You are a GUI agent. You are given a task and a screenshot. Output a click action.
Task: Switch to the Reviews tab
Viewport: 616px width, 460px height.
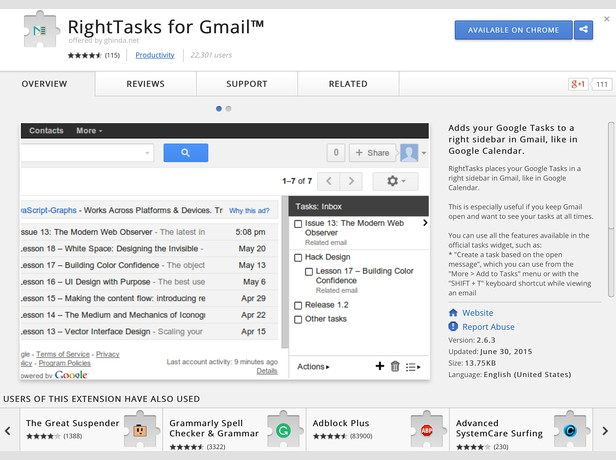145,84
